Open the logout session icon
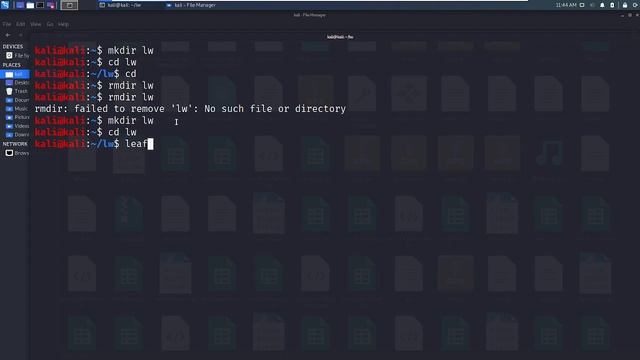 (x=636, y=5)
